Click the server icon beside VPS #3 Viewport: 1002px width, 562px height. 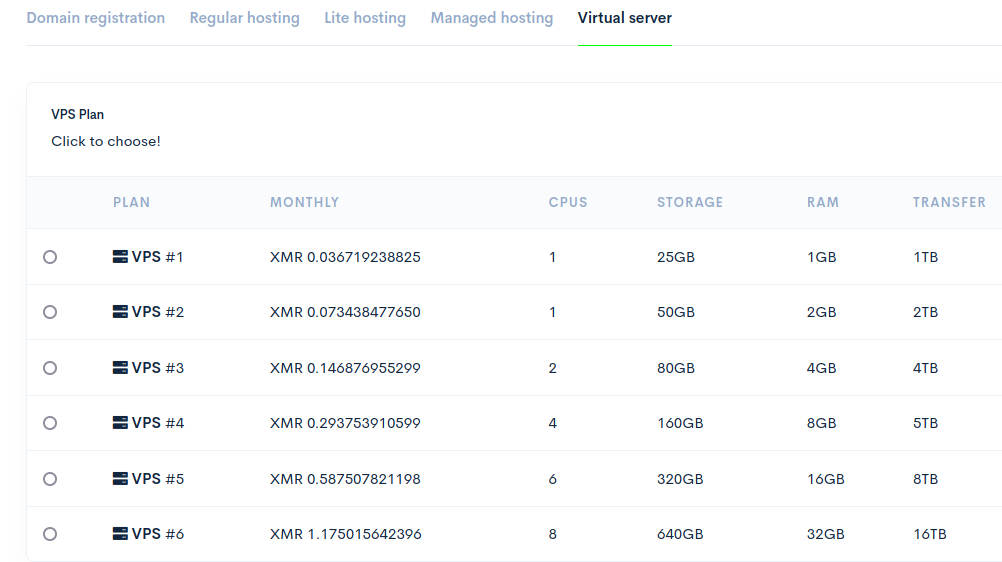[x=120, y=368]
